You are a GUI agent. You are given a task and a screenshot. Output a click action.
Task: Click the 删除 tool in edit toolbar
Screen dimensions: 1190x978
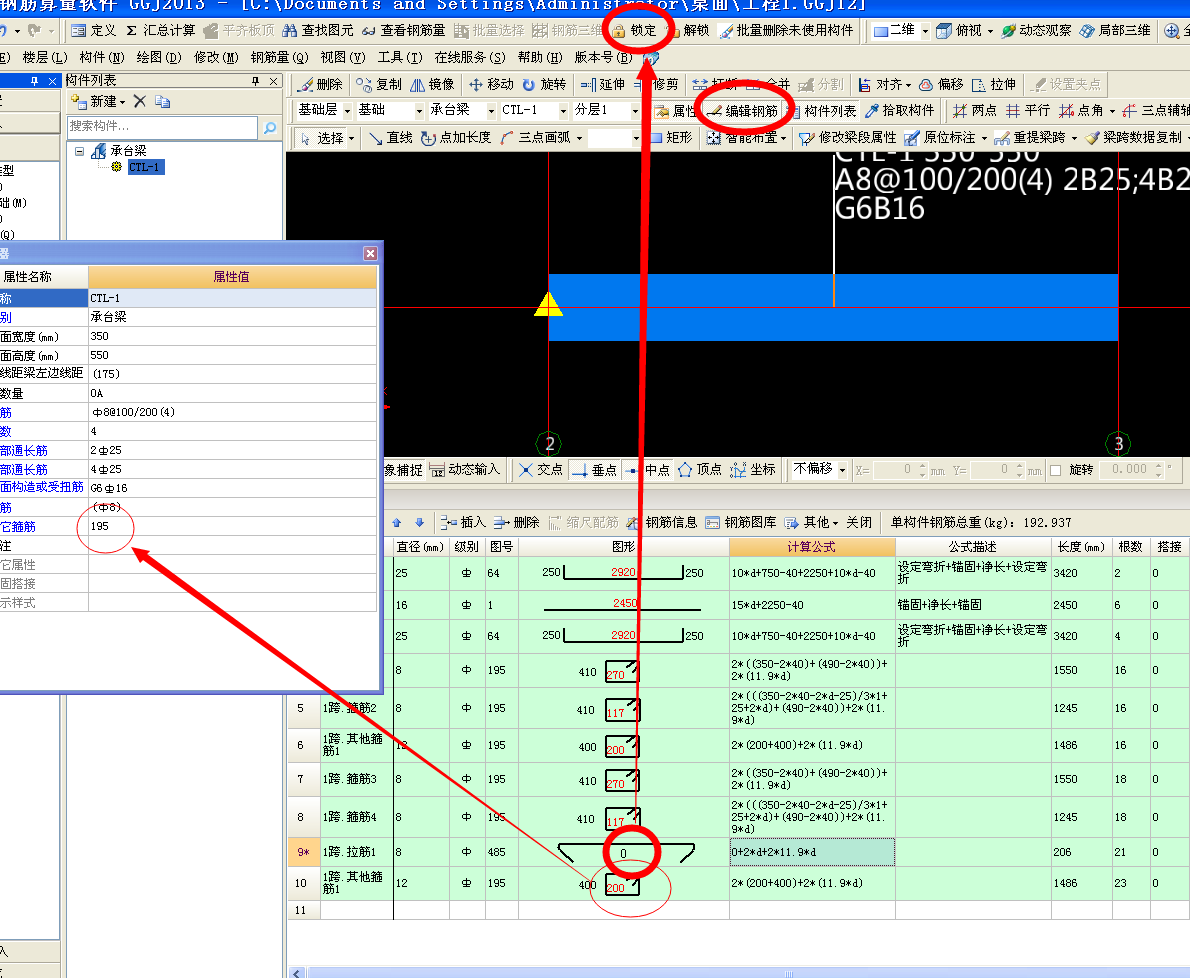pos(320,84)
